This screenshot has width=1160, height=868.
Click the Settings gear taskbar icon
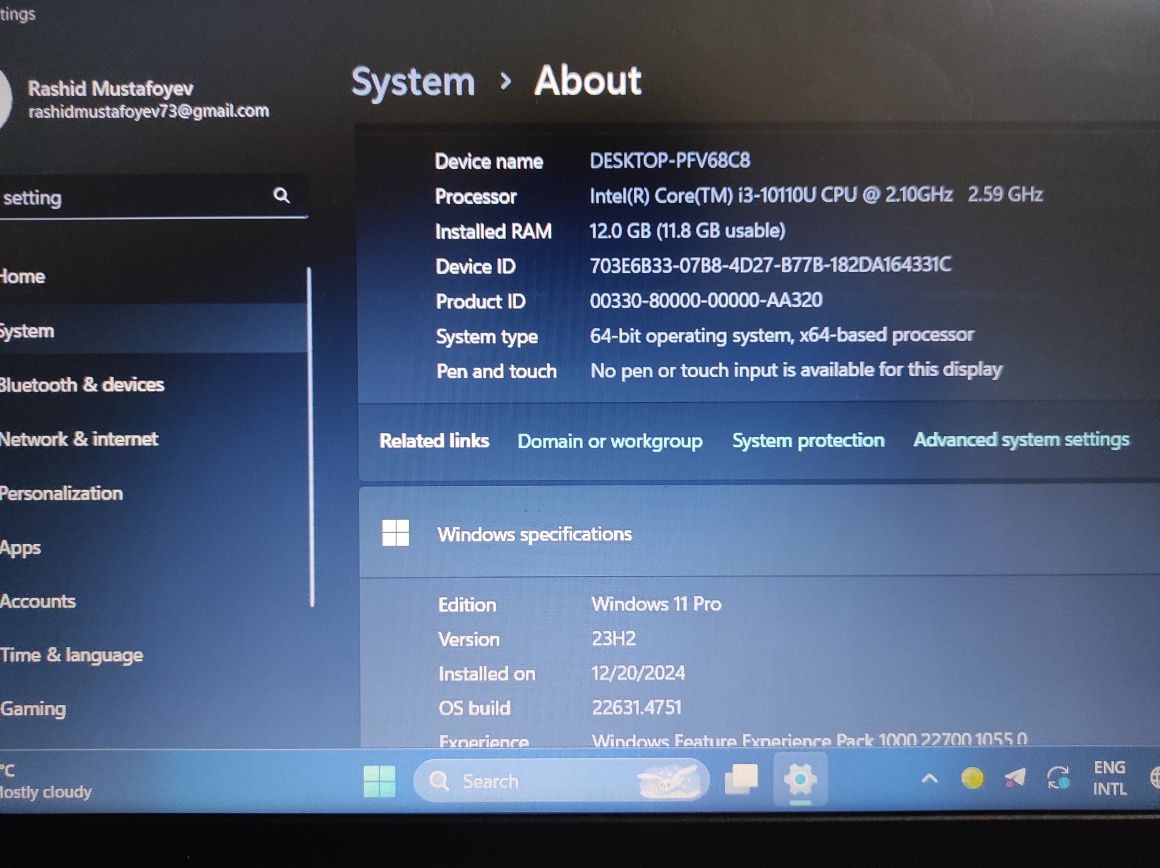pyautogui.click(x=800, y=778)
